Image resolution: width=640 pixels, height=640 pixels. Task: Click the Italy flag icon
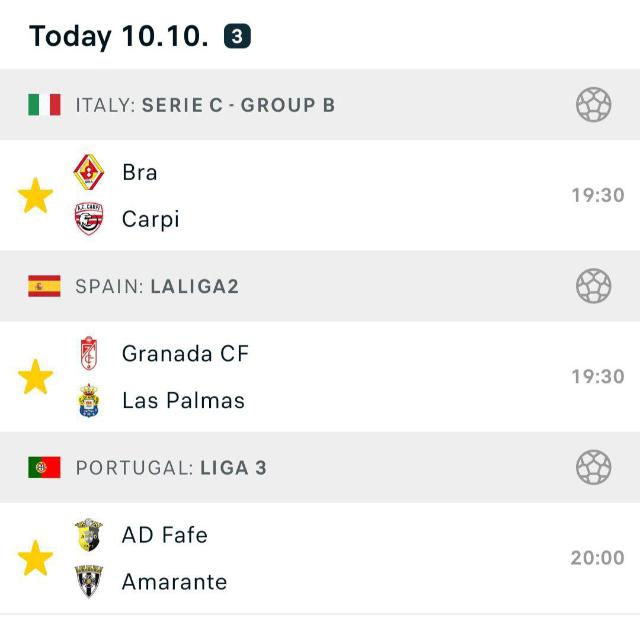tap(44, 105)
